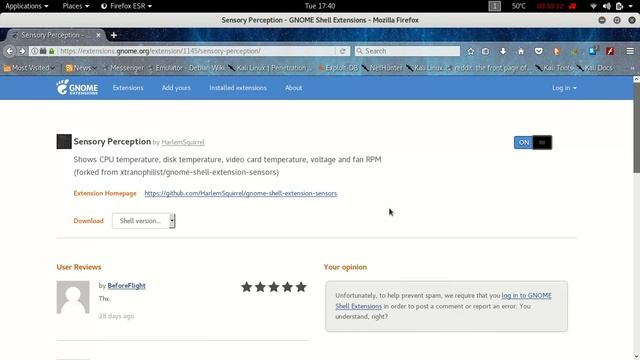Click the '28 days ago' review timestamp
640x360 pixels.
pyautogui.click(x=116, y=316)
